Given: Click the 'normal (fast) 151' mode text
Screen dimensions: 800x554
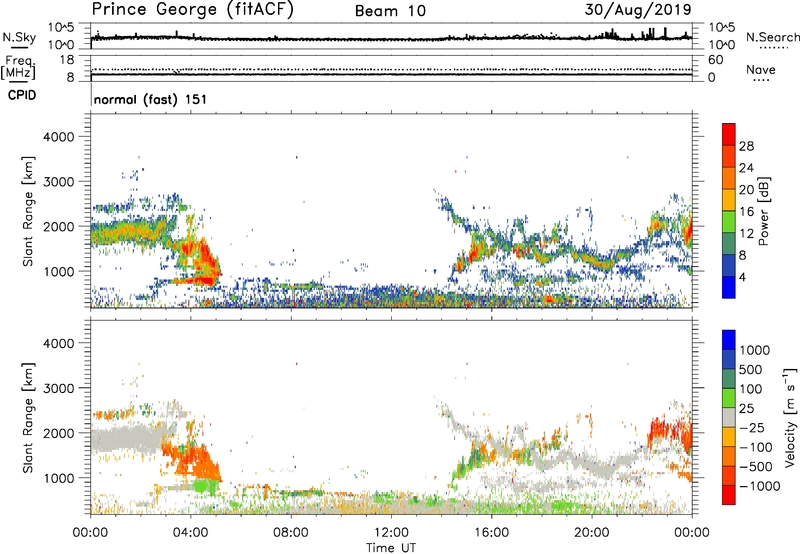Looking at the screenshot, I should 151,99.
